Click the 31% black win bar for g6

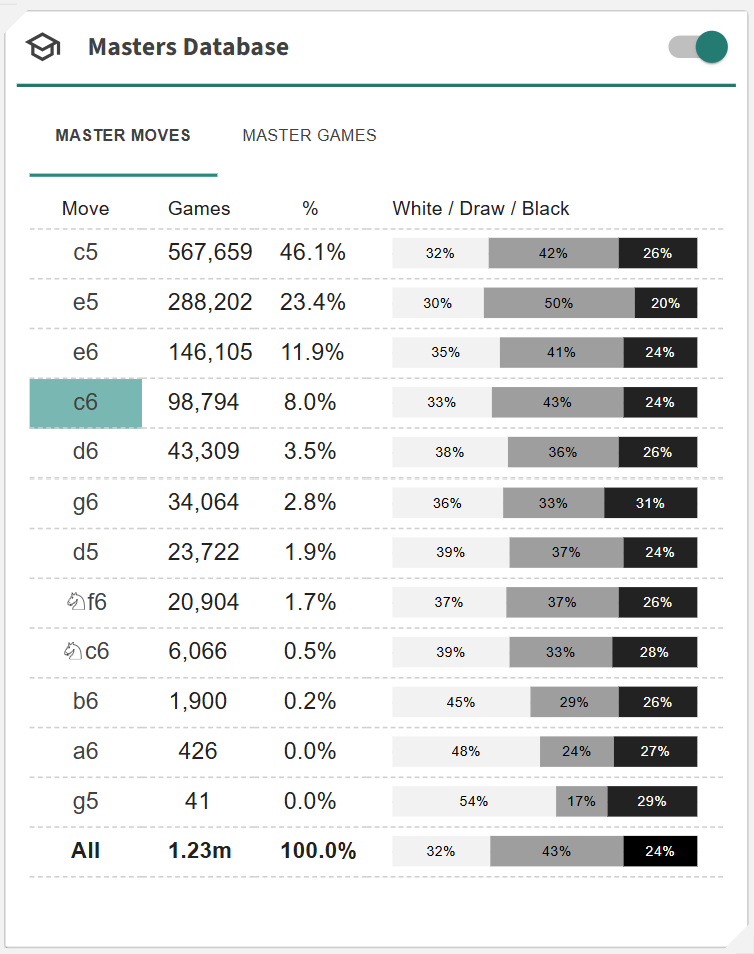pyautogui.click(x=650, y=502)
